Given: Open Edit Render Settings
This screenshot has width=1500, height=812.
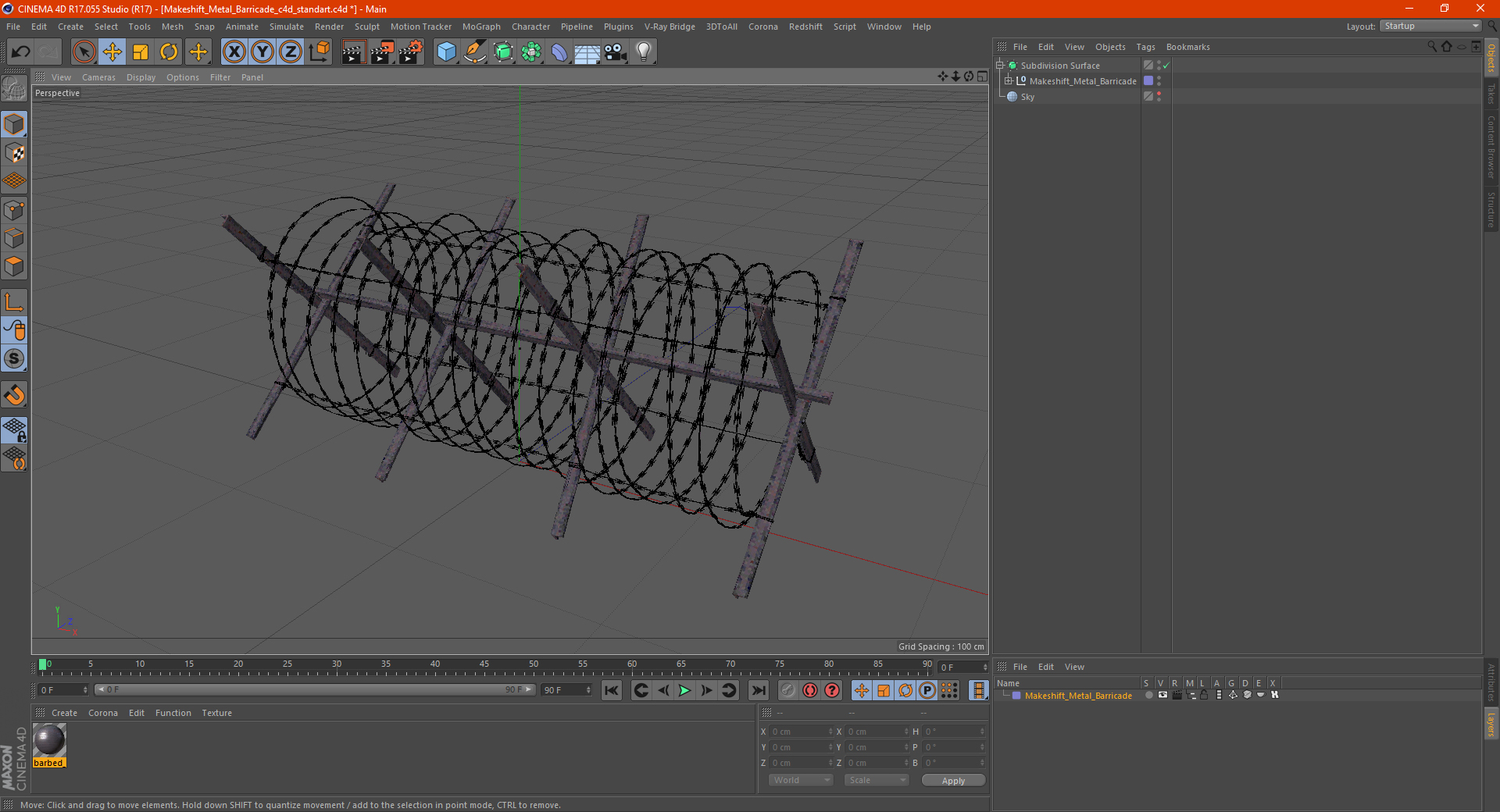Looking at the screenshot, I should [411, 52].
